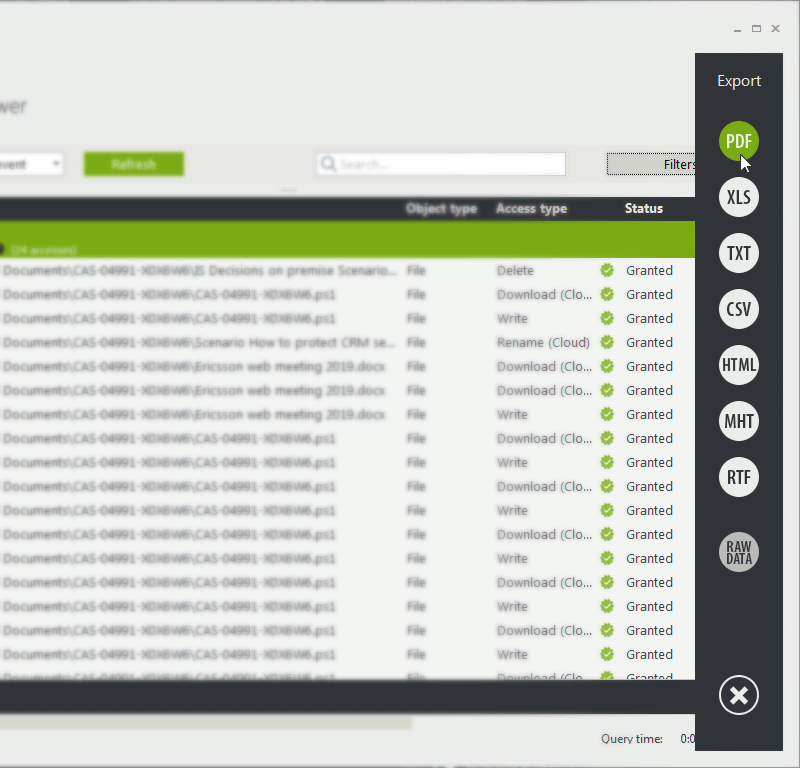The image size is (800, 768).
Task: Open the event dropdown beside Refresh
Action: click(54, 164)
